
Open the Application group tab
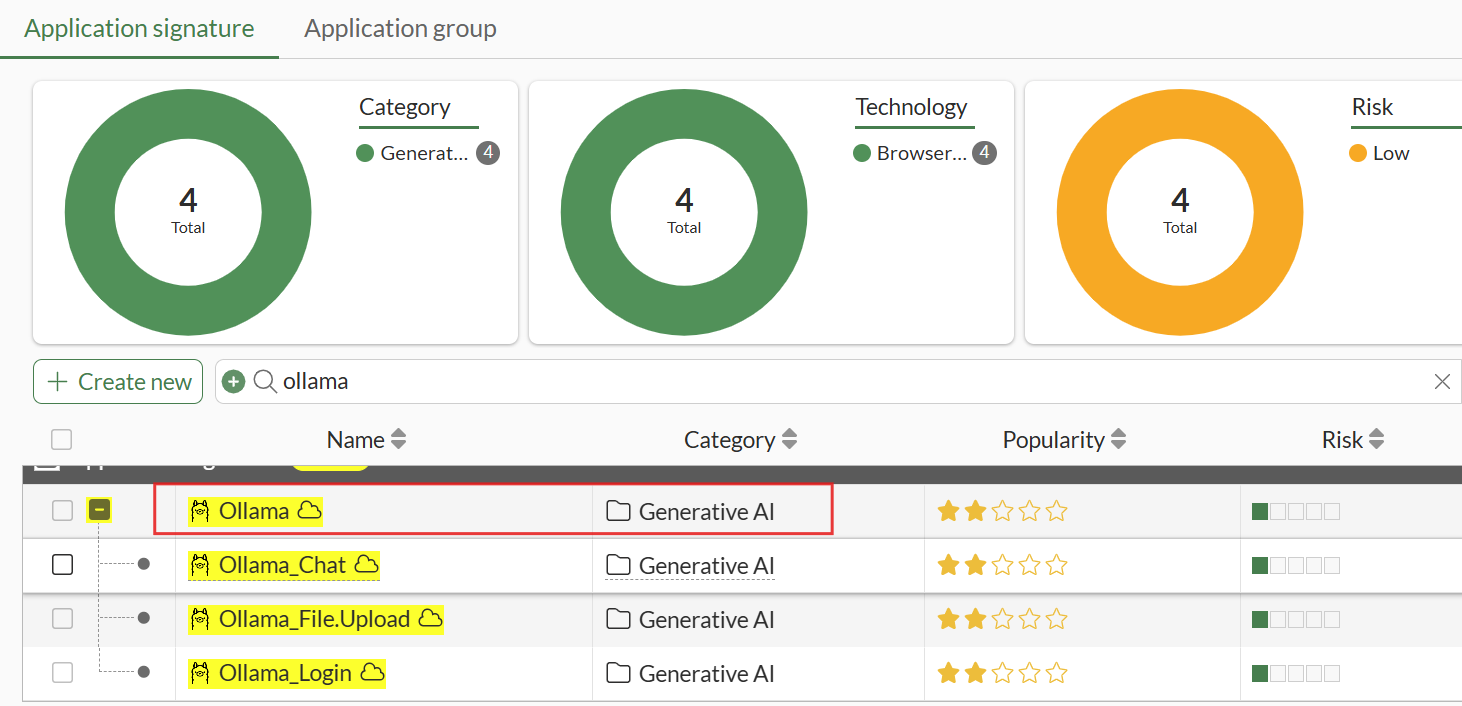click(x=400, y=28)
